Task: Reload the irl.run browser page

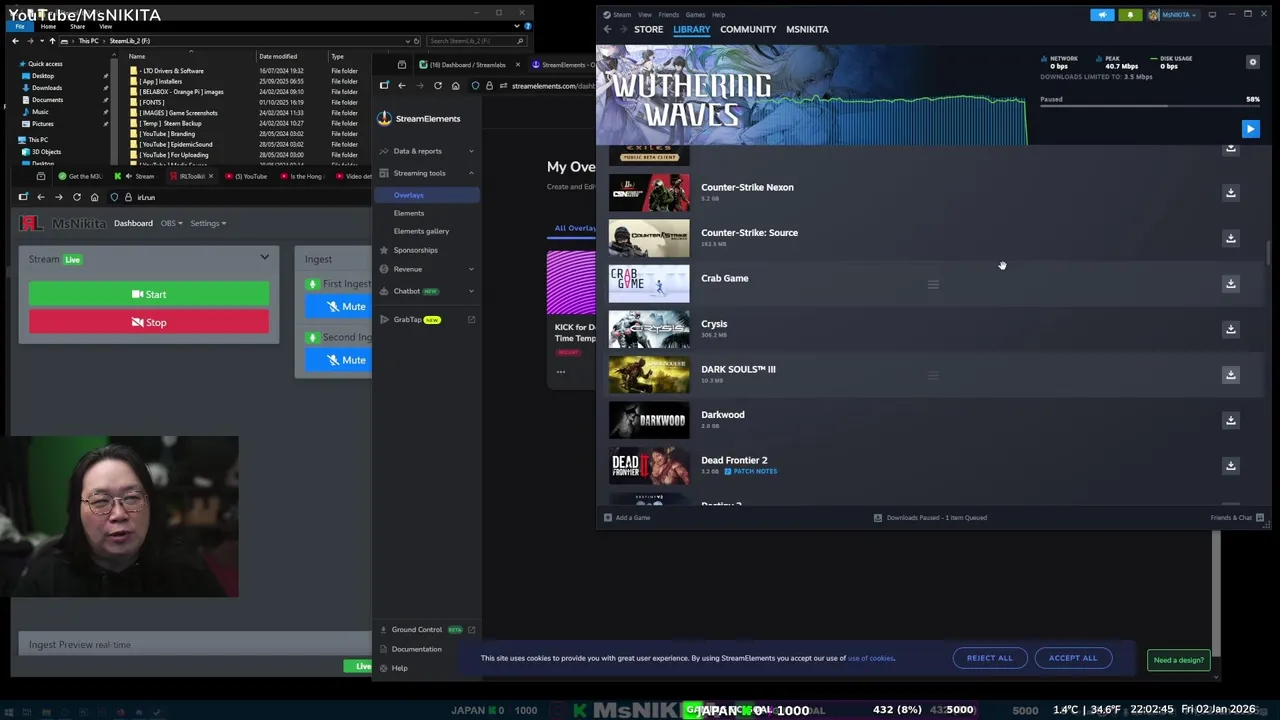Action: (x=76, y=197)
